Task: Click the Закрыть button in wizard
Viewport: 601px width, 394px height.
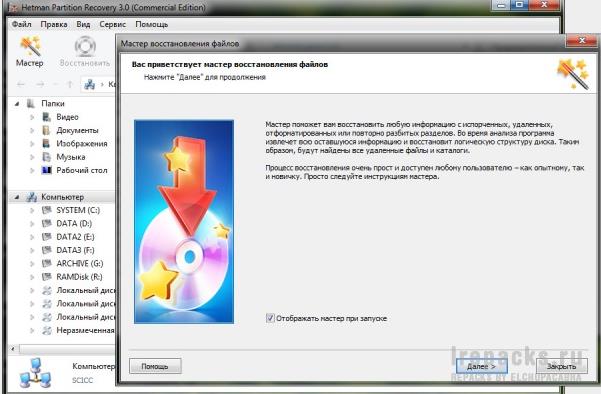Action: 561,366
